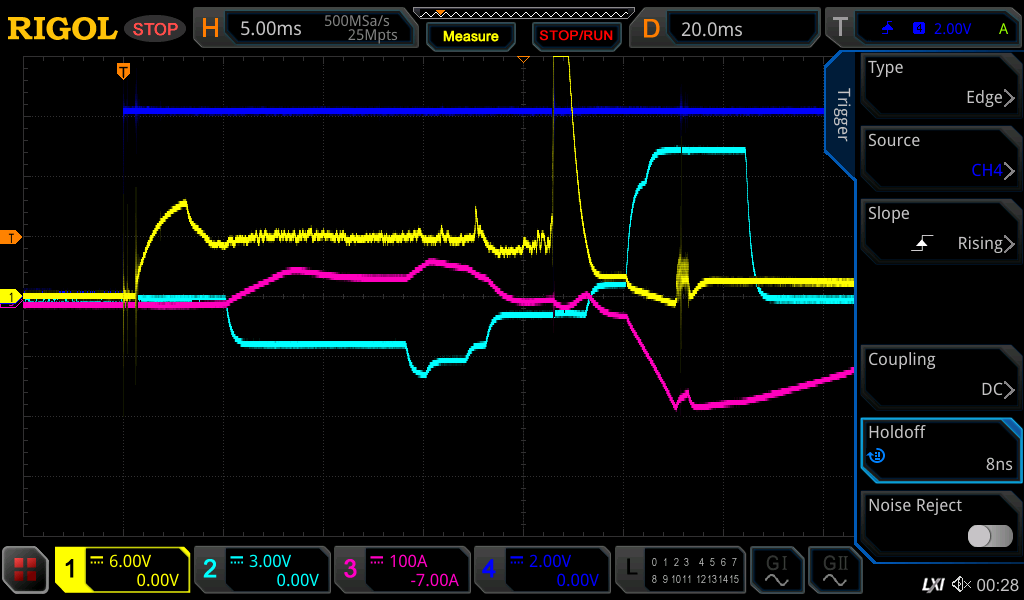Viewport: 1024px width, 600px height.
Task: Expand the Slope Rising menu
Action: click(x=940, y=229)
